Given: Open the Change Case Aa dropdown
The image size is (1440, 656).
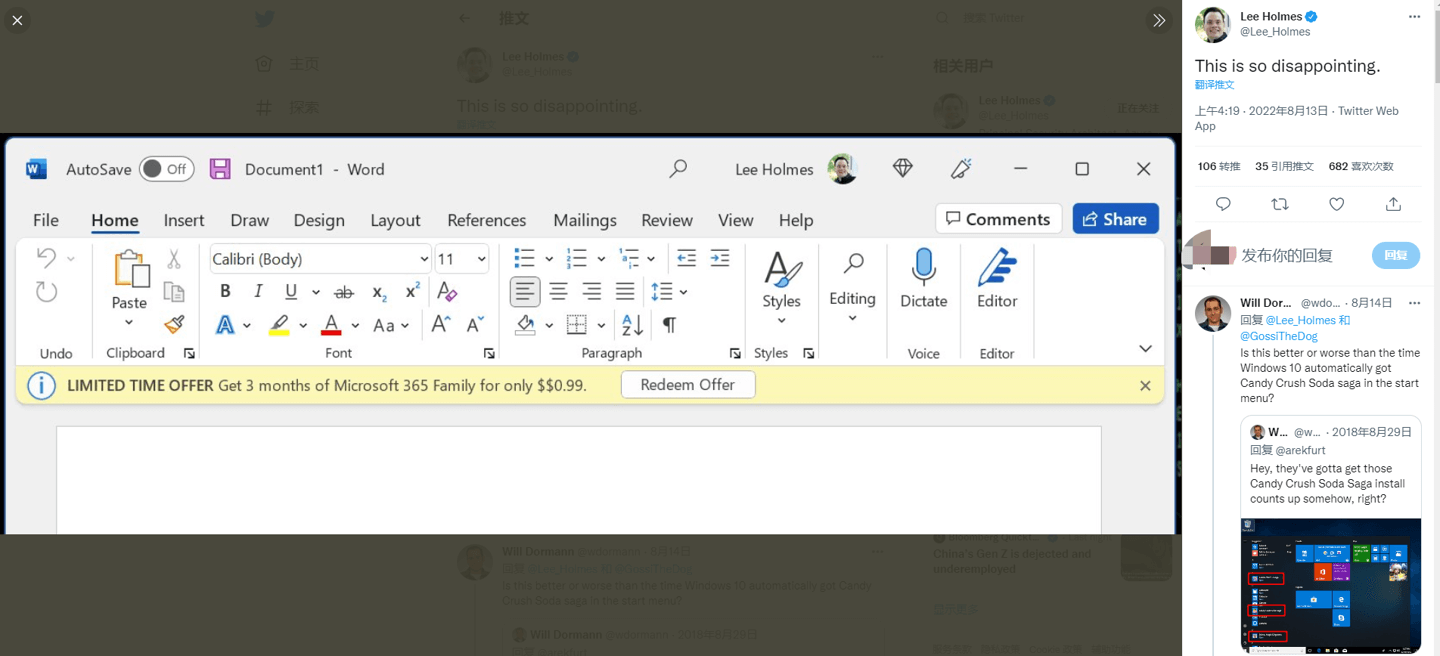Looking at the screenshot, I should pyautogui.click(x=391, y=325).
